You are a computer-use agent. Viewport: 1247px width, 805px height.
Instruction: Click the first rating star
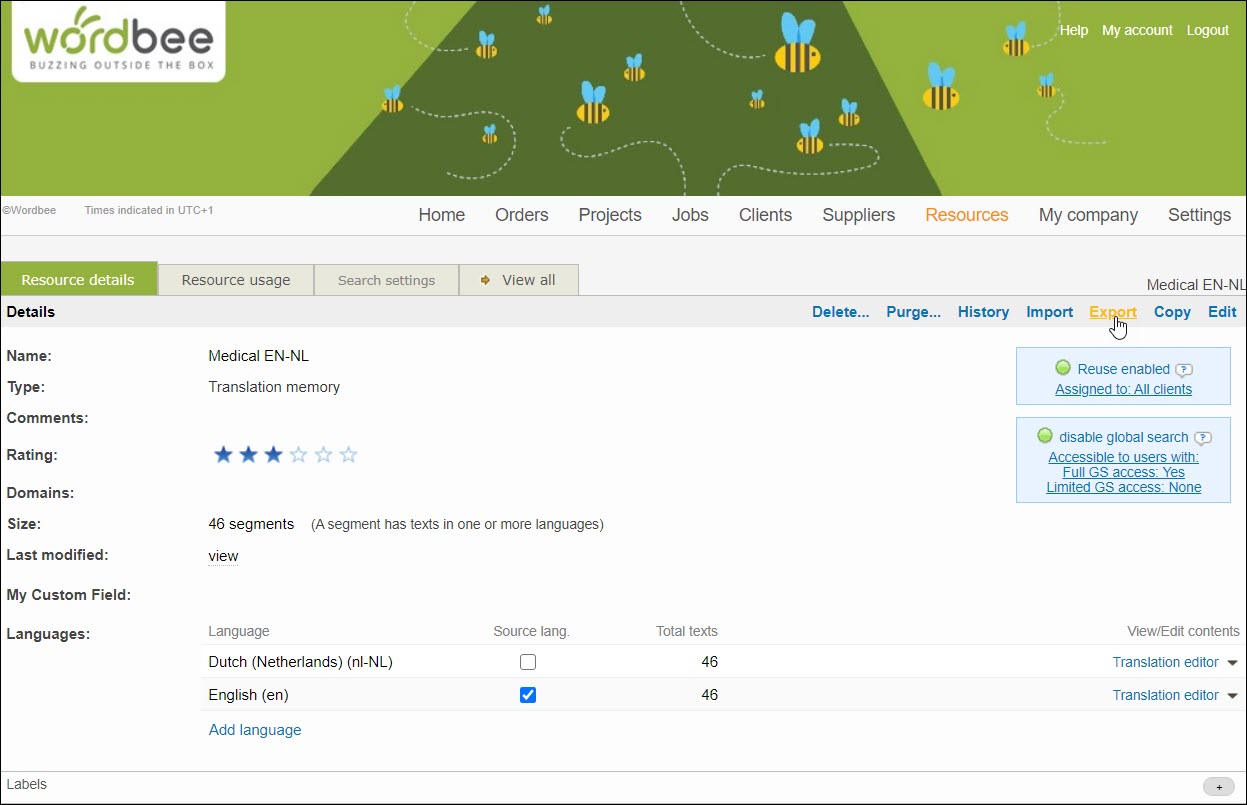[x=223, y=455]
